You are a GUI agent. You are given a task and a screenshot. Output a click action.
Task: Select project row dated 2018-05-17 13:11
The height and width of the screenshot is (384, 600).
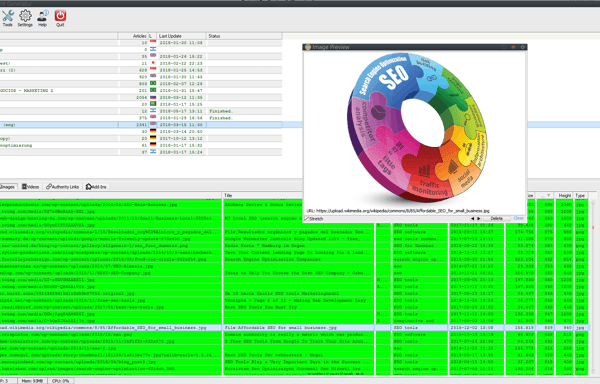point(141,111)
